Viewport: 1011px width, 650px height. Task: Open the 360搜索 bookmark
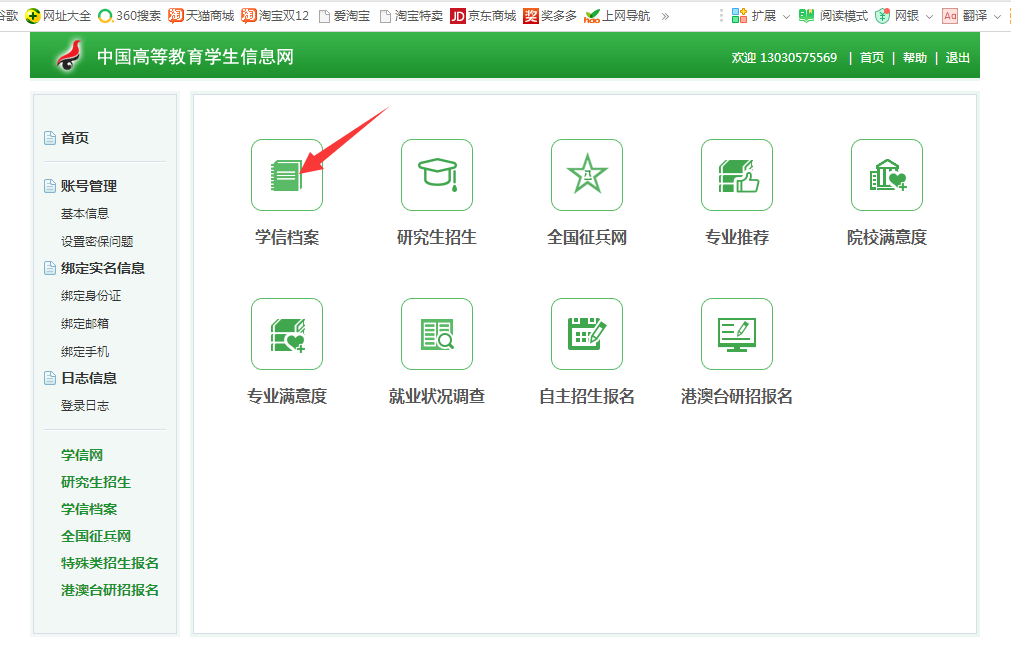(x=129, y=15)
